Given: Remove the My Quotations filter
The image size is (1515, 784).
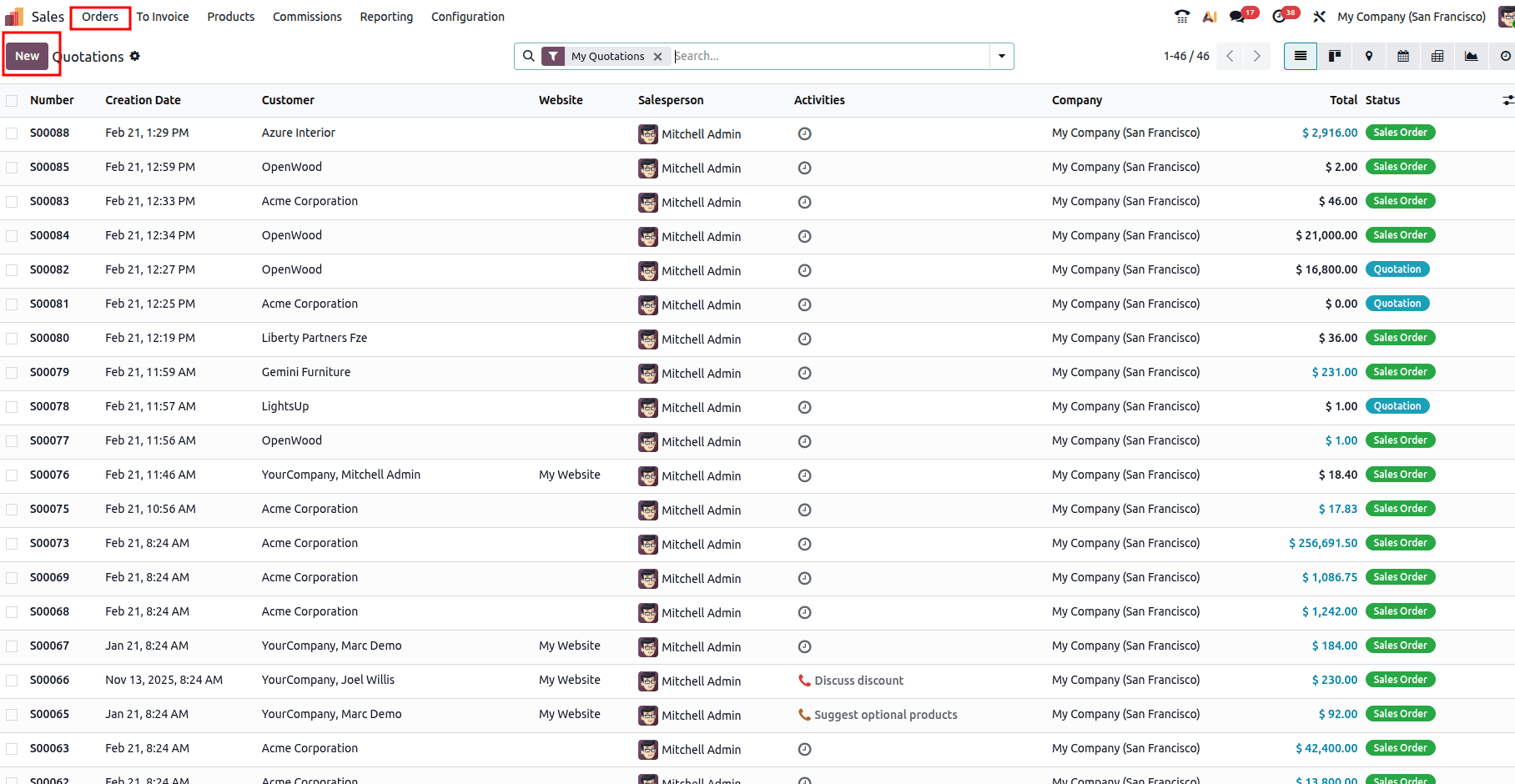Looking at the screenshot, I should (x=658, y=57).
